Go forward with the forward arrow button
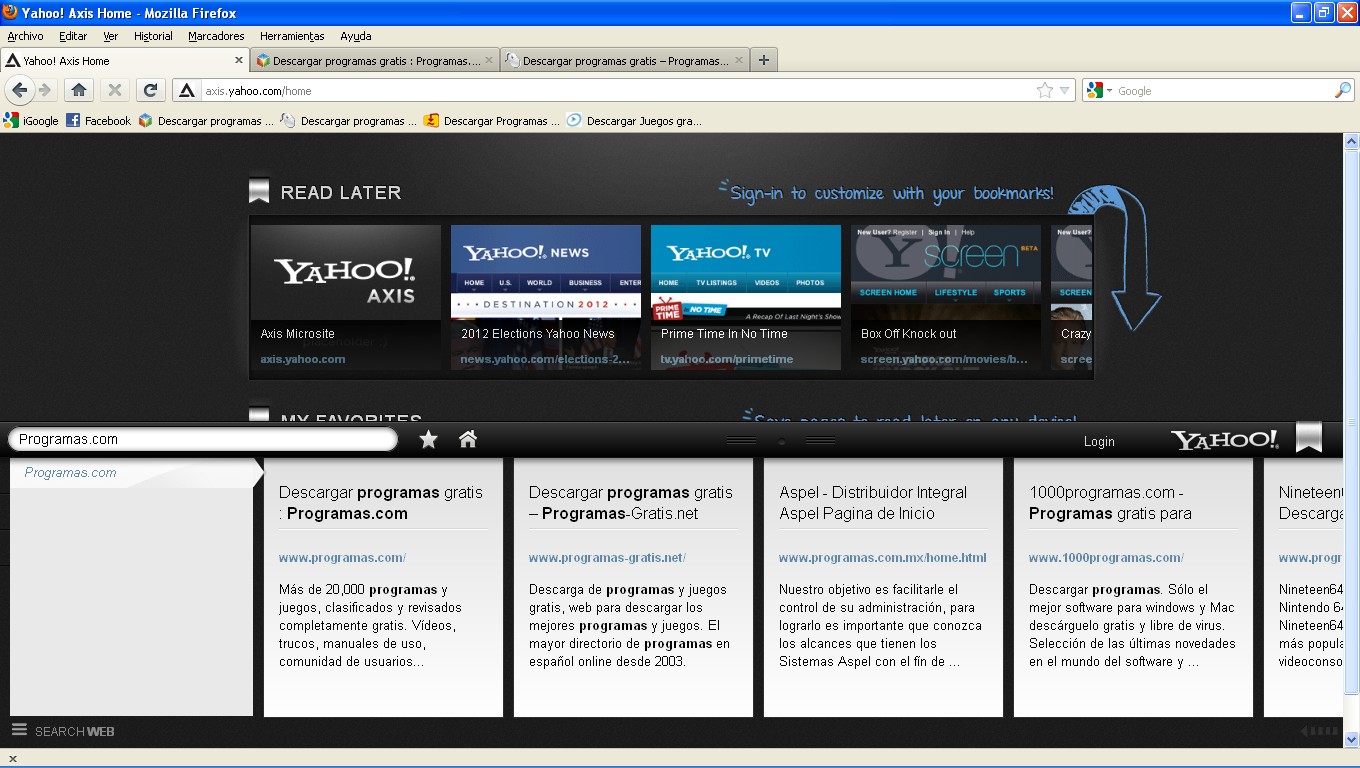Viewport: 1360px width, 768px height. 45,90
